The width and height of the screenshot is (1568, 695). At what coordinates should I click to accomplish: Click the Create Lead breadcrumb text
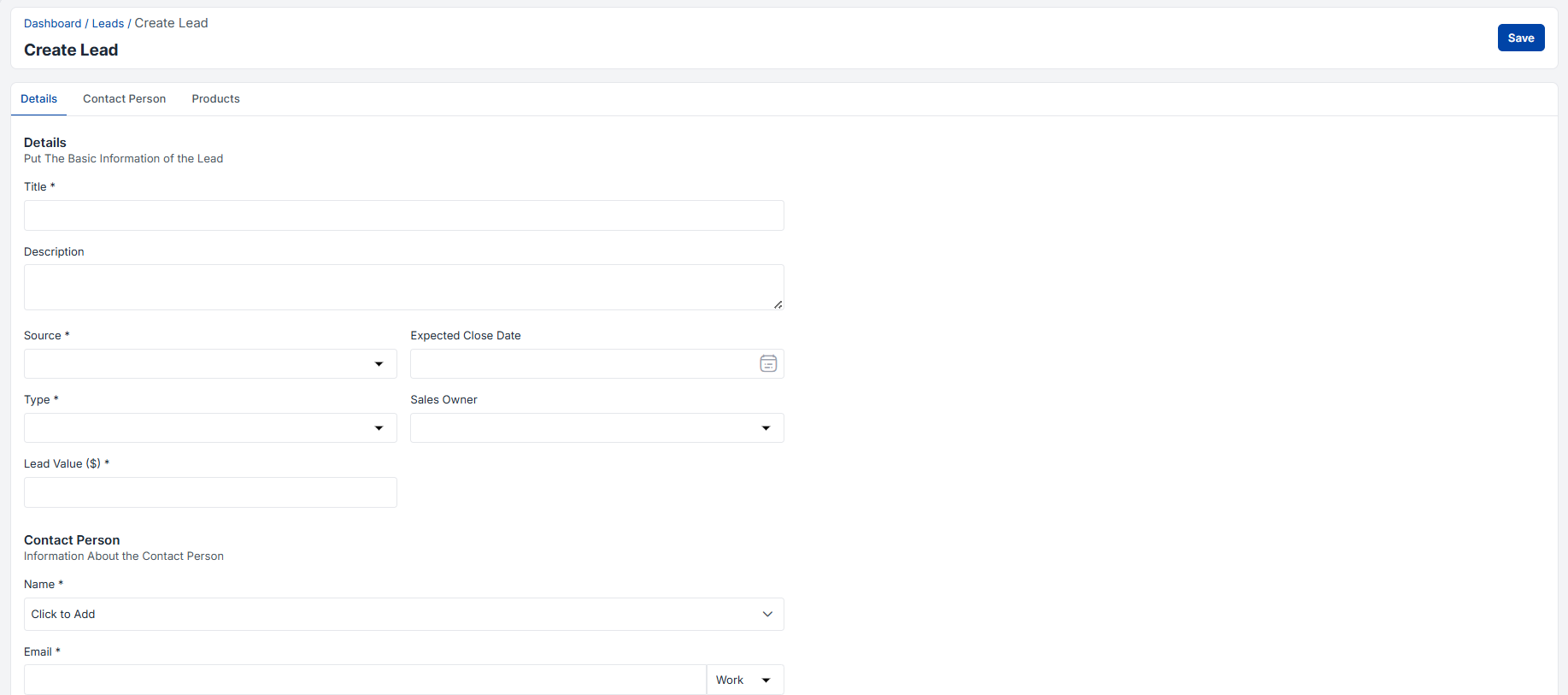(171, 23)
